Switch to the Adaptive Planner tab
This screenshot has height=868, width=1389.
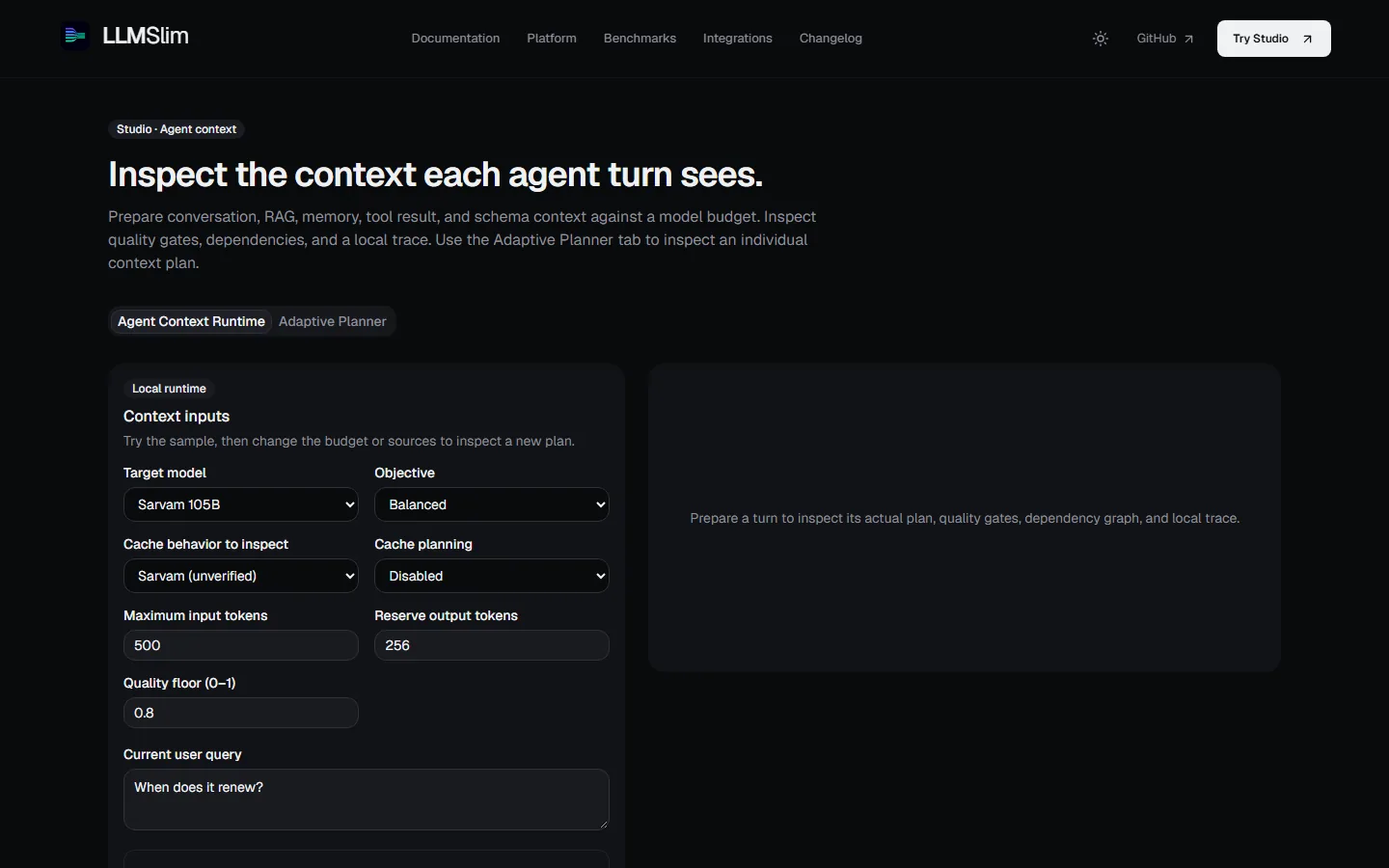[x=333, y=321]
